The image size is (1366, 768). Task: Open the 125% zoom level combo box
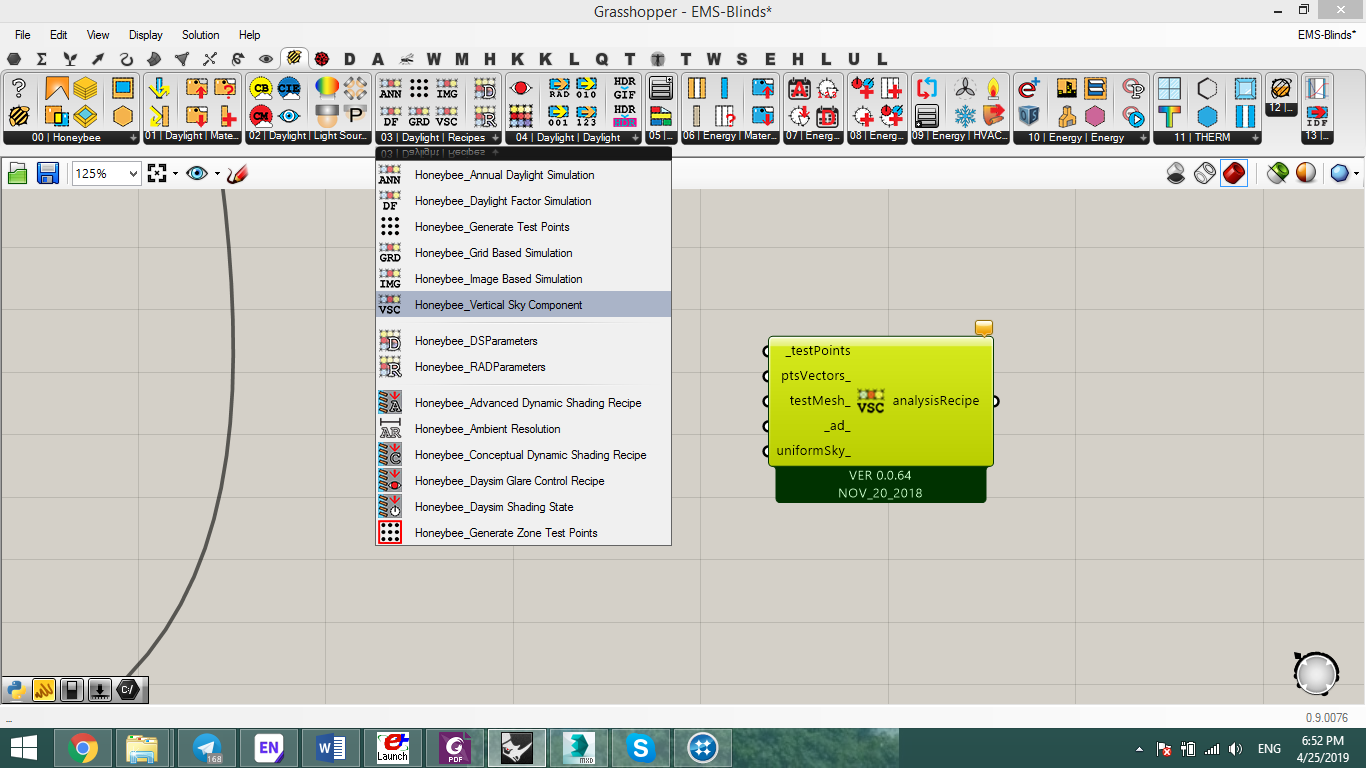click(x=106, y=174)
